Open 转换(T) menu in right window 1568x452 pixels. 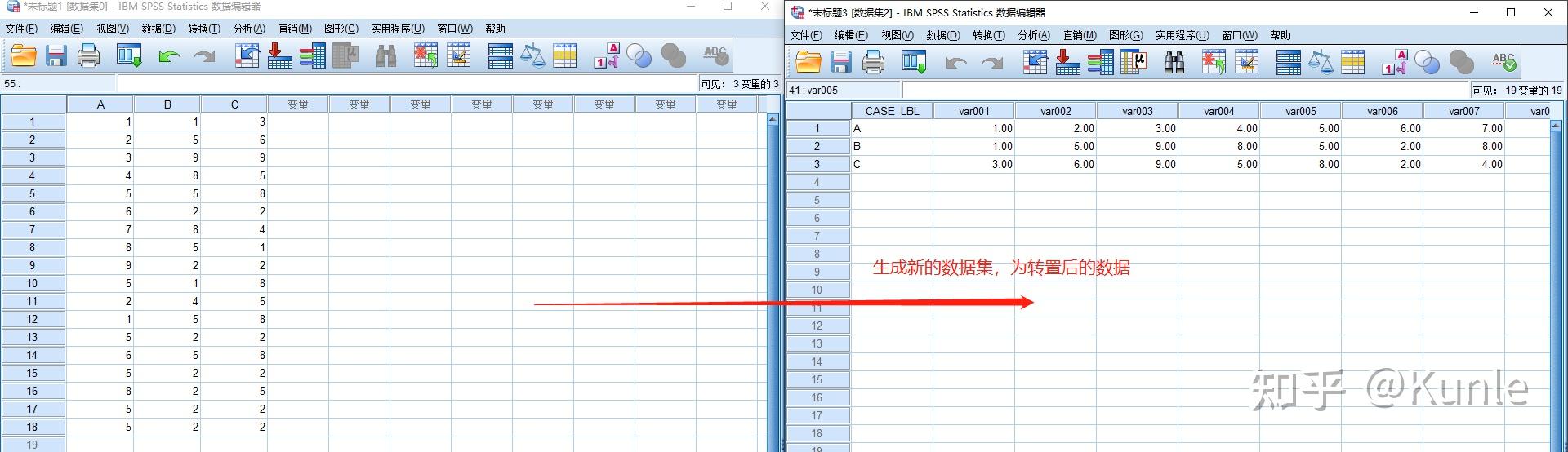pos(989,35)
